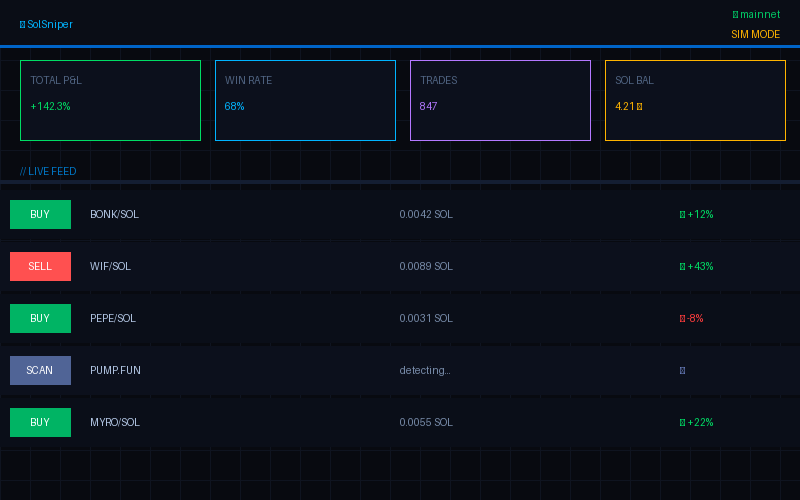Select the mainnet network indicator

(x=756, y=14)
